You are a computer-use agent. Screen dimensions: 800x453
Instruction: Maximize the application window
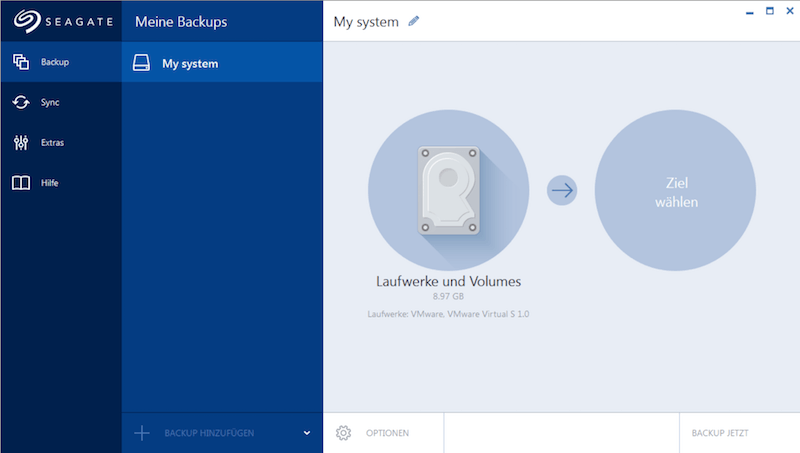(770, 11)
